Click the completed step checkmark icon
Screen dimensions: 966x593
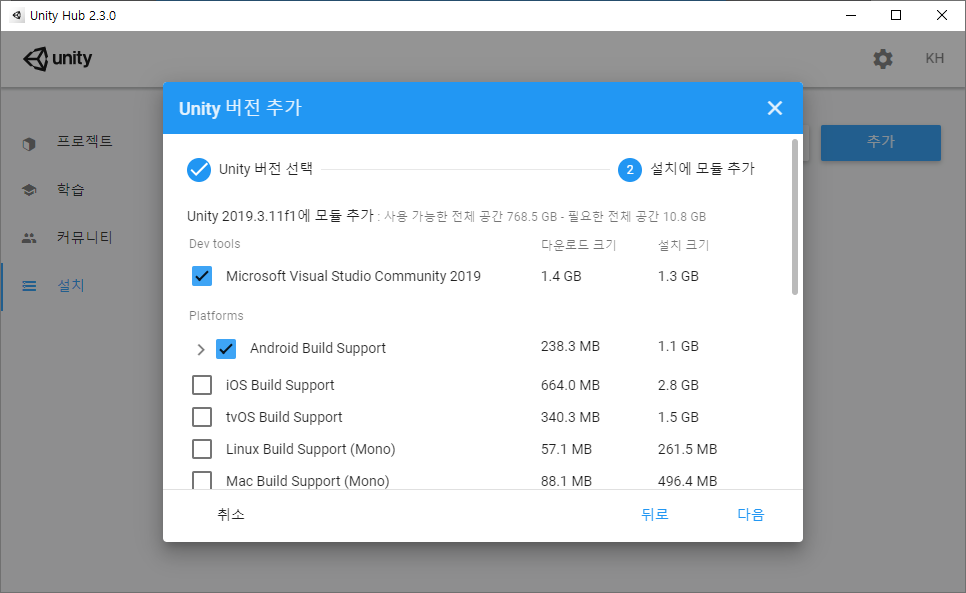(198, 169)
